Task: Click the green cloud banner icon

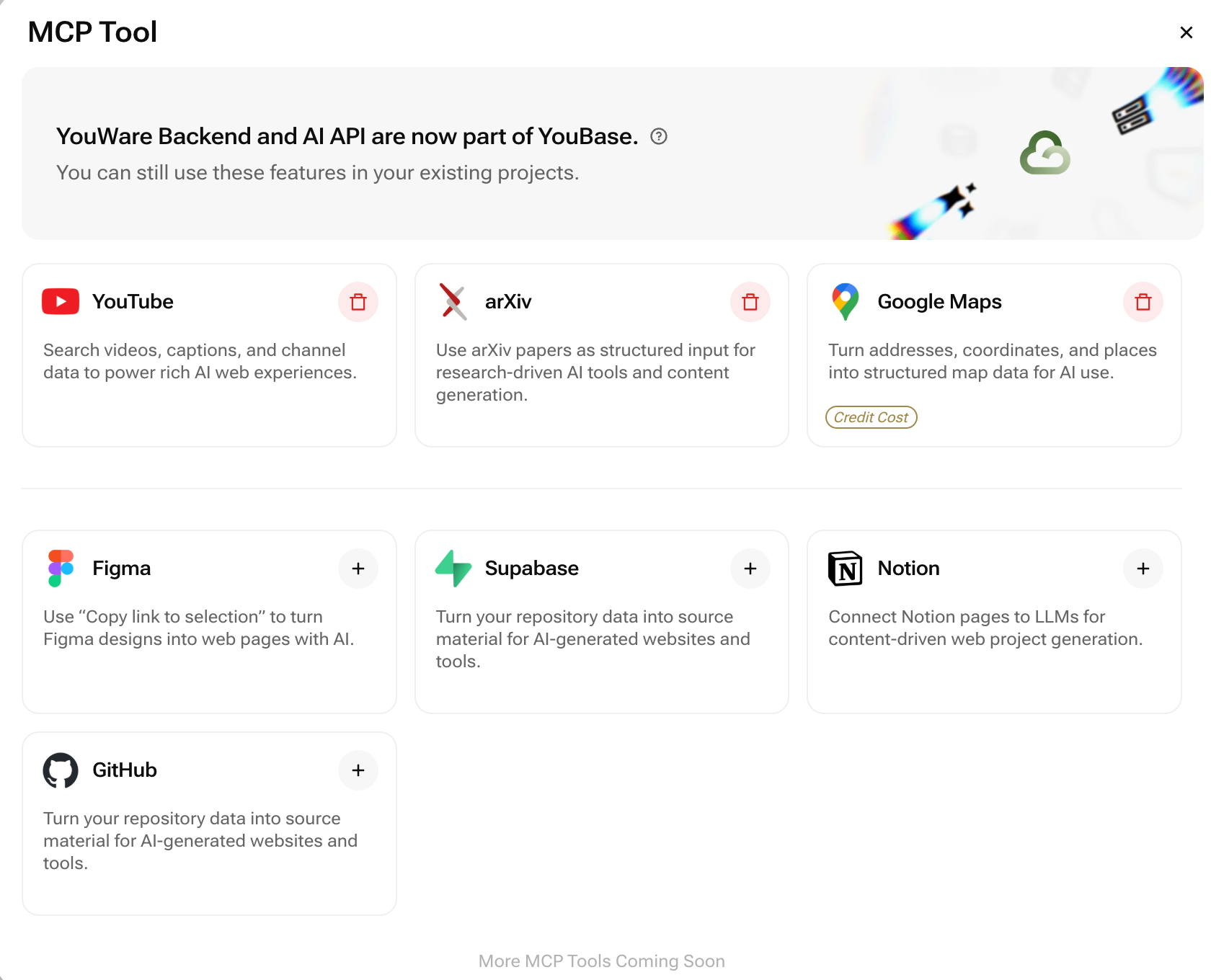Action: click(x=1045, y=153)
